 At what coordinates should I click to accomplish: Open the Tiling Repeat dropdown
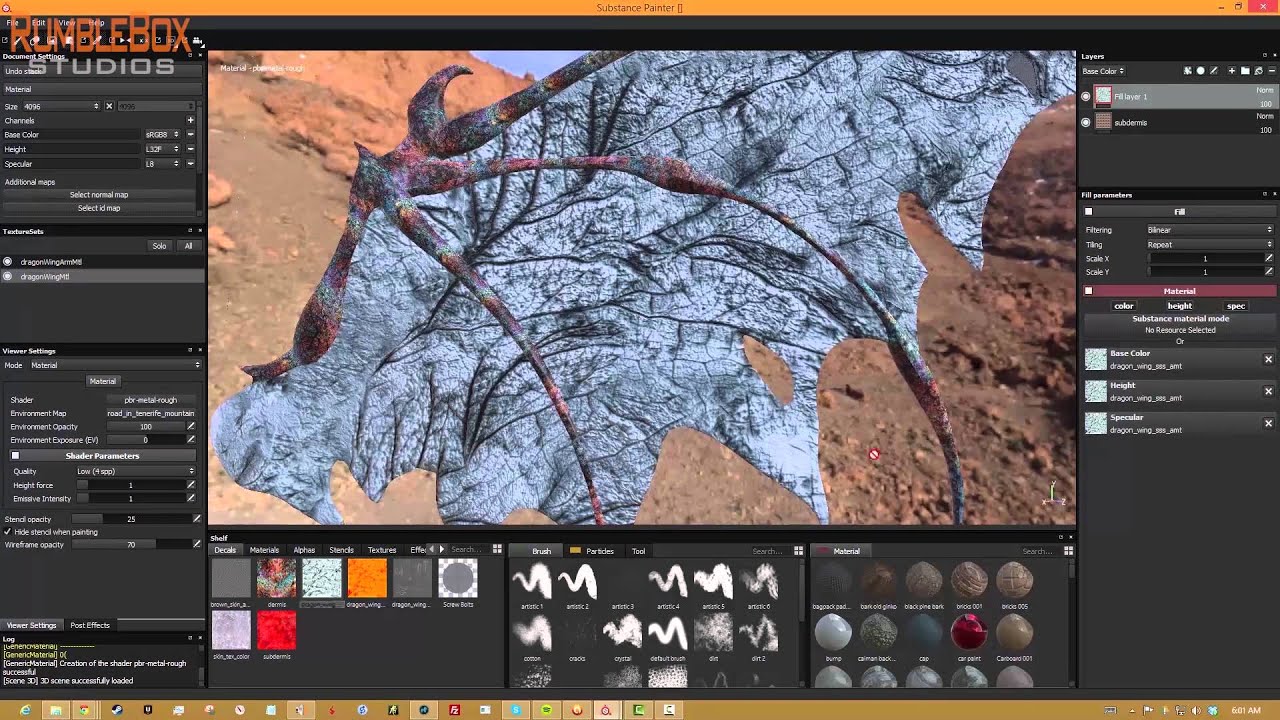coord(1209,244)
